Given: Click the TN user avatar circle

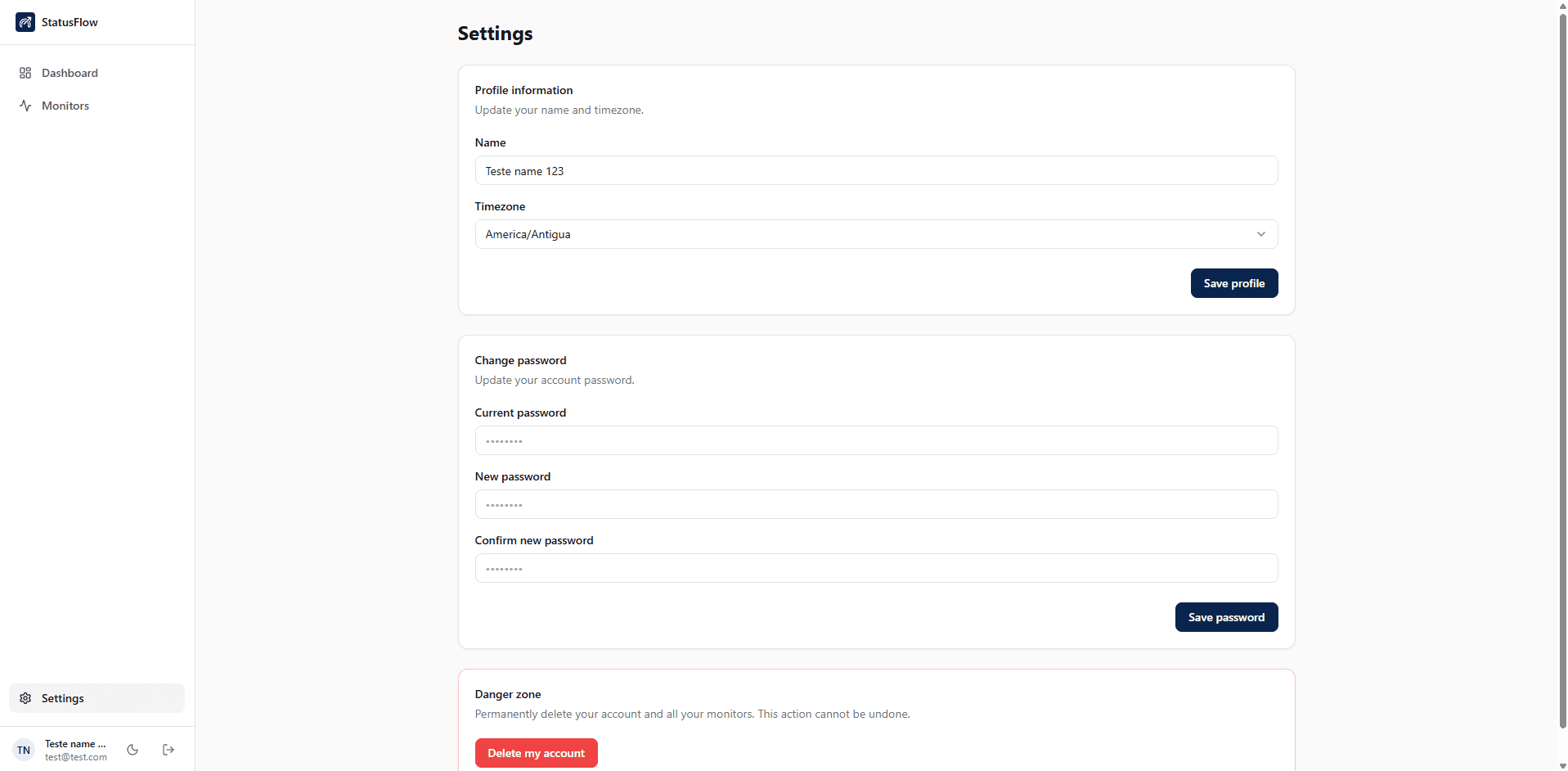Looking at the screenshot, I should pos(22,749).
